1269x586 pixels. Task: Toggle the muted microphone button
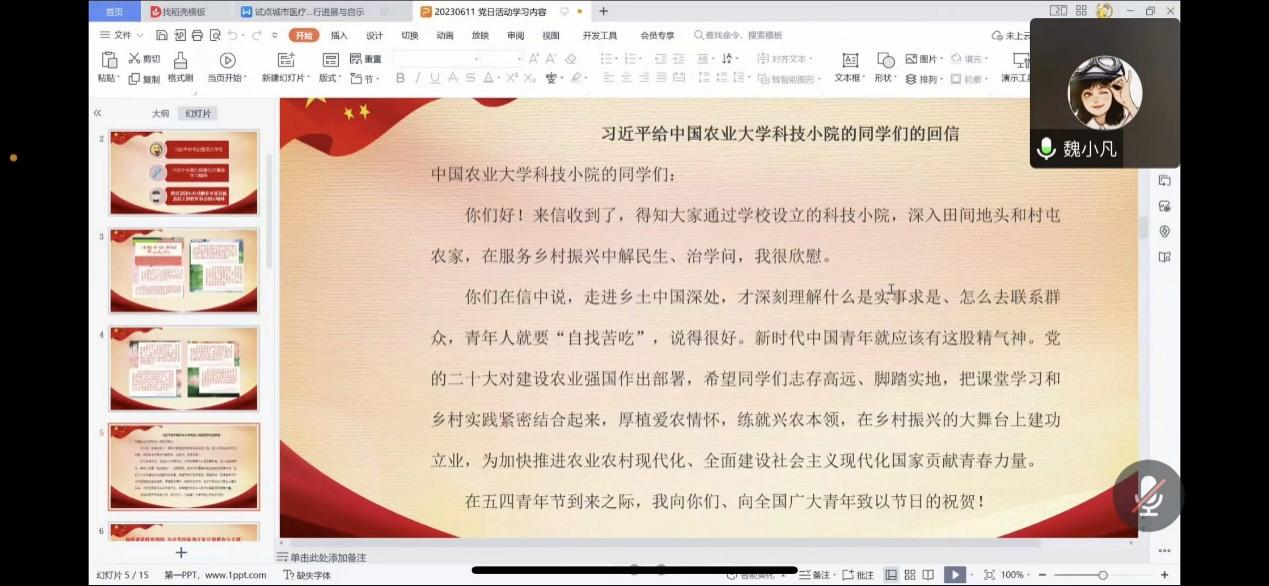1147,496
